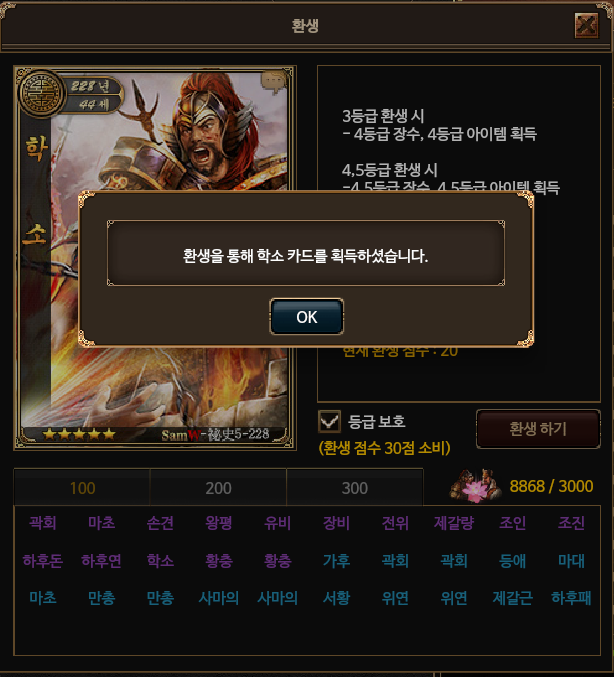Switch to the 200 tab
This screenshot has width=614, height=677.
(x=218, y=488)
